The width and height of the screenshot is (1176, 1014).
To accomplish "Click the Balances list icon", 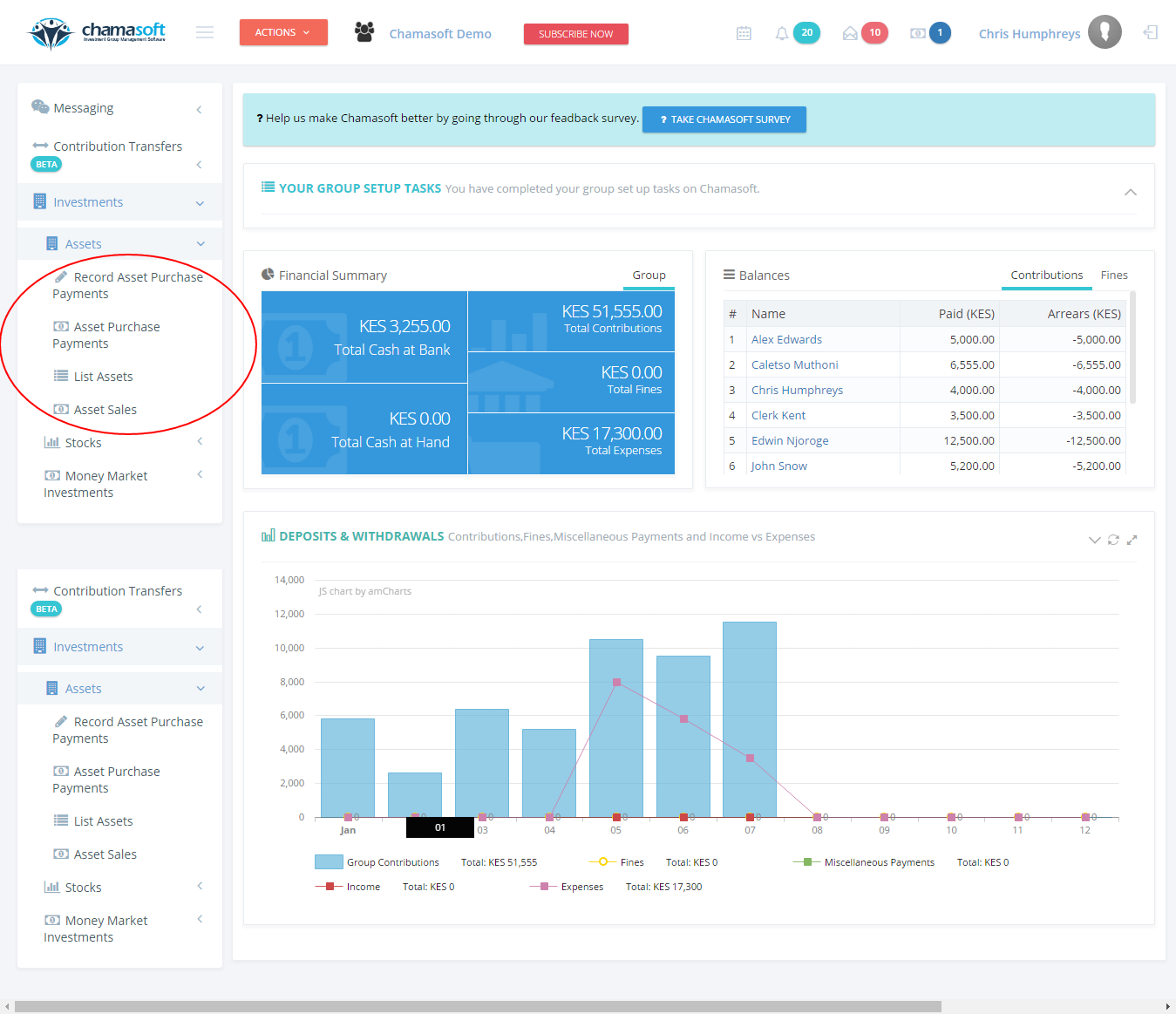I will click(x=729, y=275).
